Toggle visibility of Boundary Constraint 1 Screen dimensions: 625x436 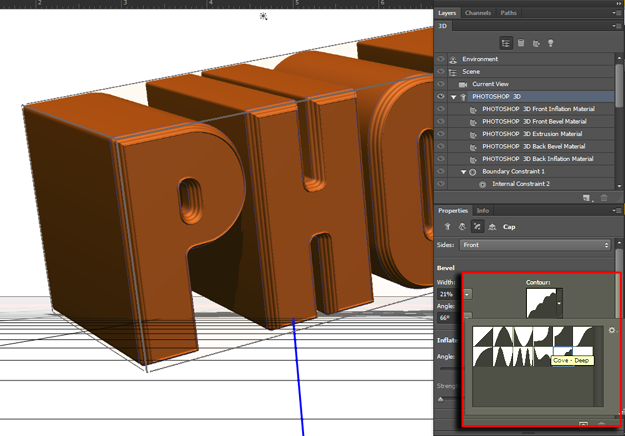point(442,172)
